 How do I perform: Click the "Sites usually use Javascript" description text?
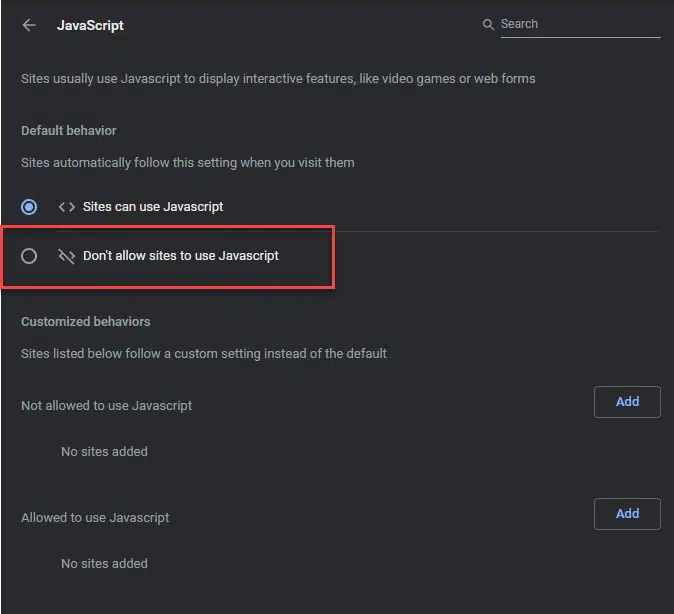coord(278,79)
